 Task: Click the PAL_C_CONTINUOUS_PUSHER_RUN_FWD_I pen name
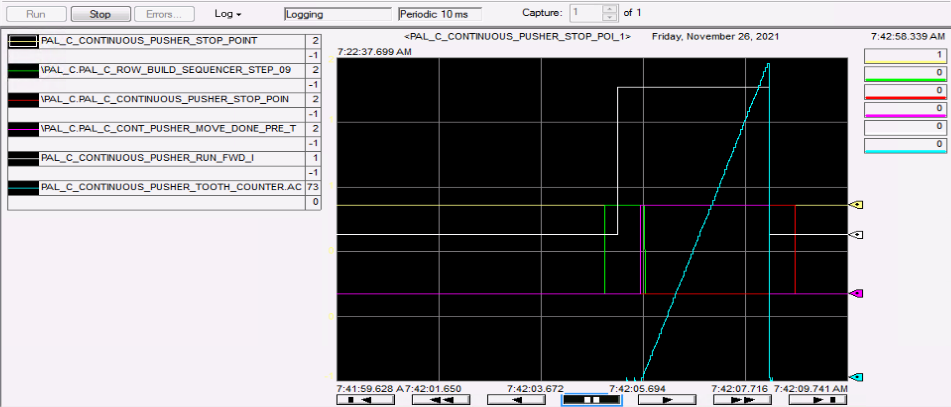click(147, 158)
